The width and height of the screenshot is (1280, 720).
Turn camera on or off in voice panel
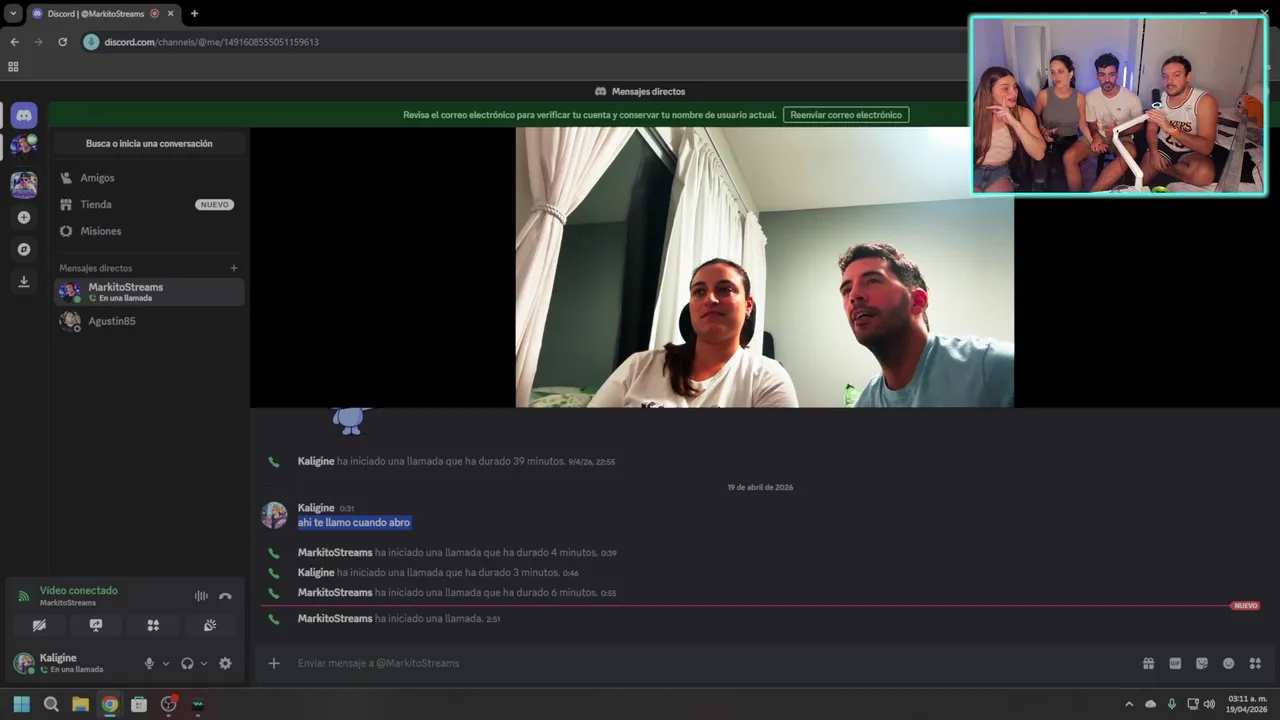pyautogui.click(x=39, y=625)
